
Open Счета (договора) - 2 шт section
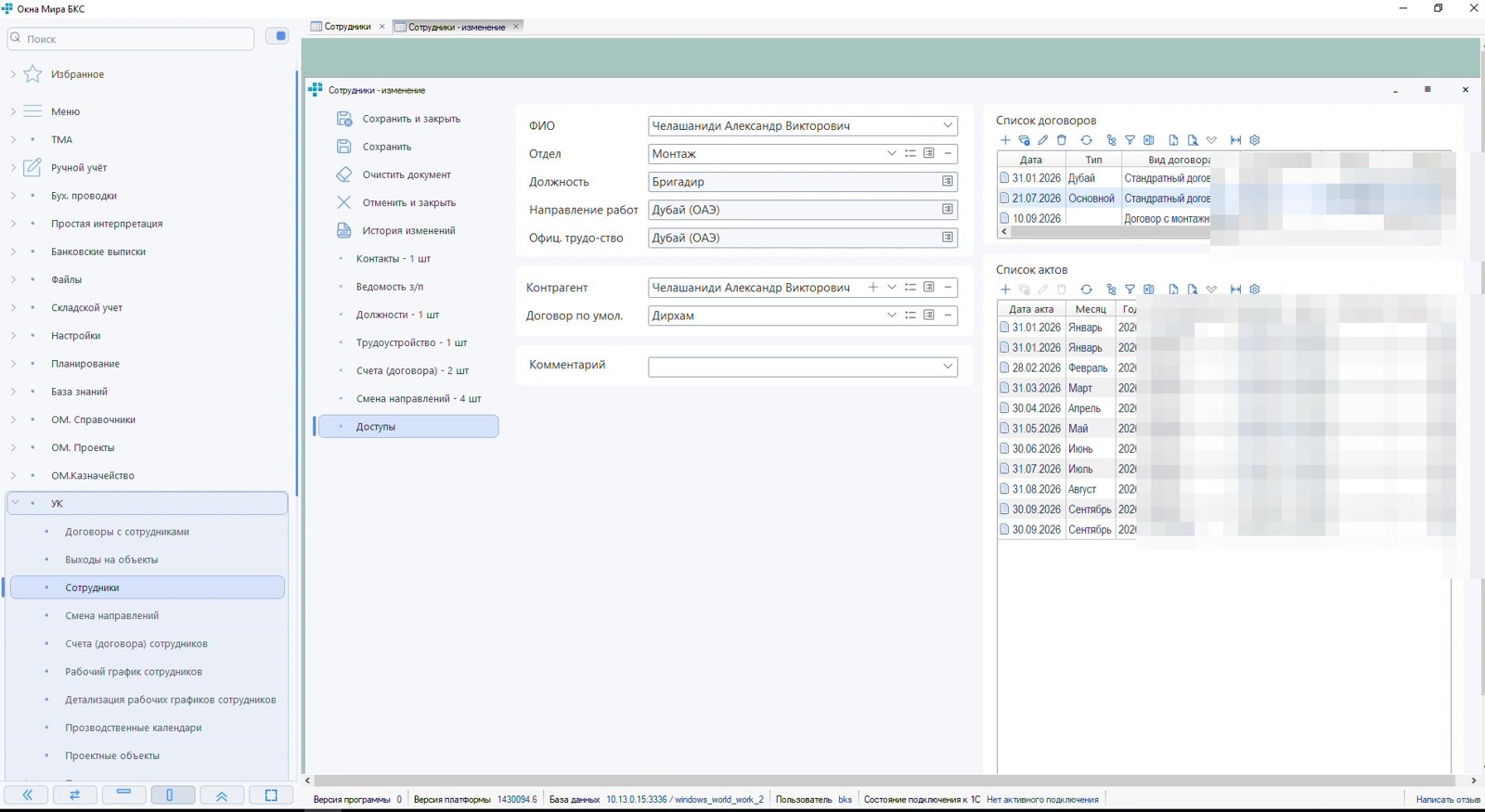tap(412, 371)
